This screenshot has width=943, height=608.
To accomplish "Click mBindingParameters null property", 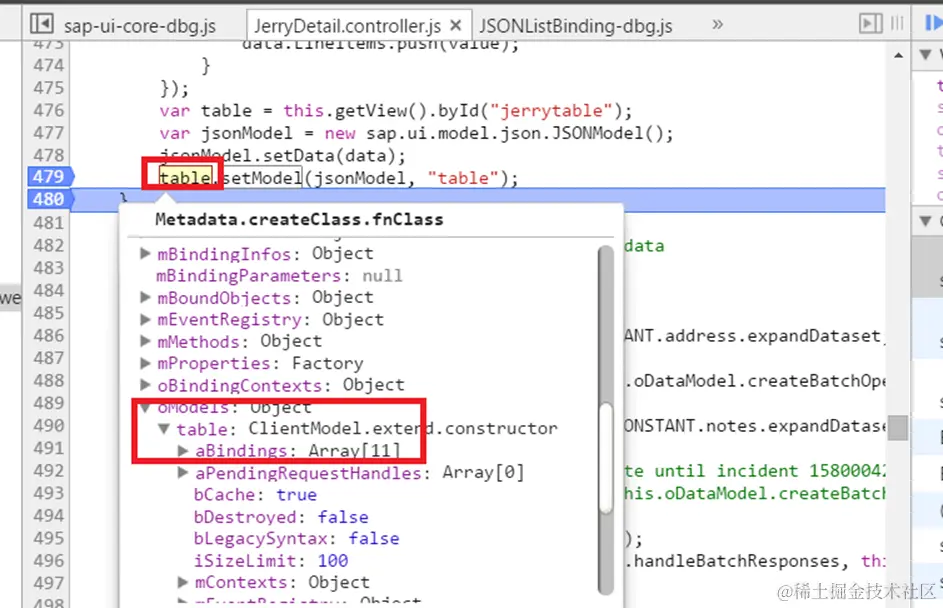I will point(279,275).
